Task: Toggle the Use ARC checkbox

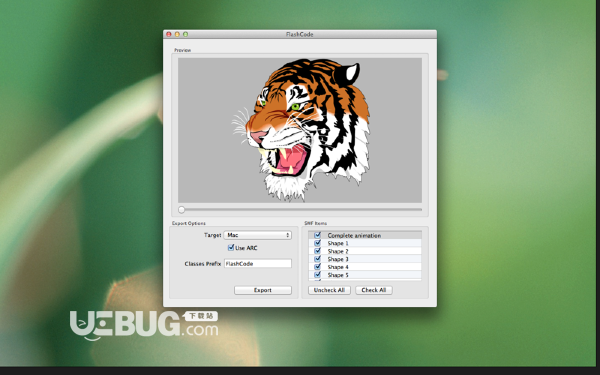Action: click(x=231, y=248)
